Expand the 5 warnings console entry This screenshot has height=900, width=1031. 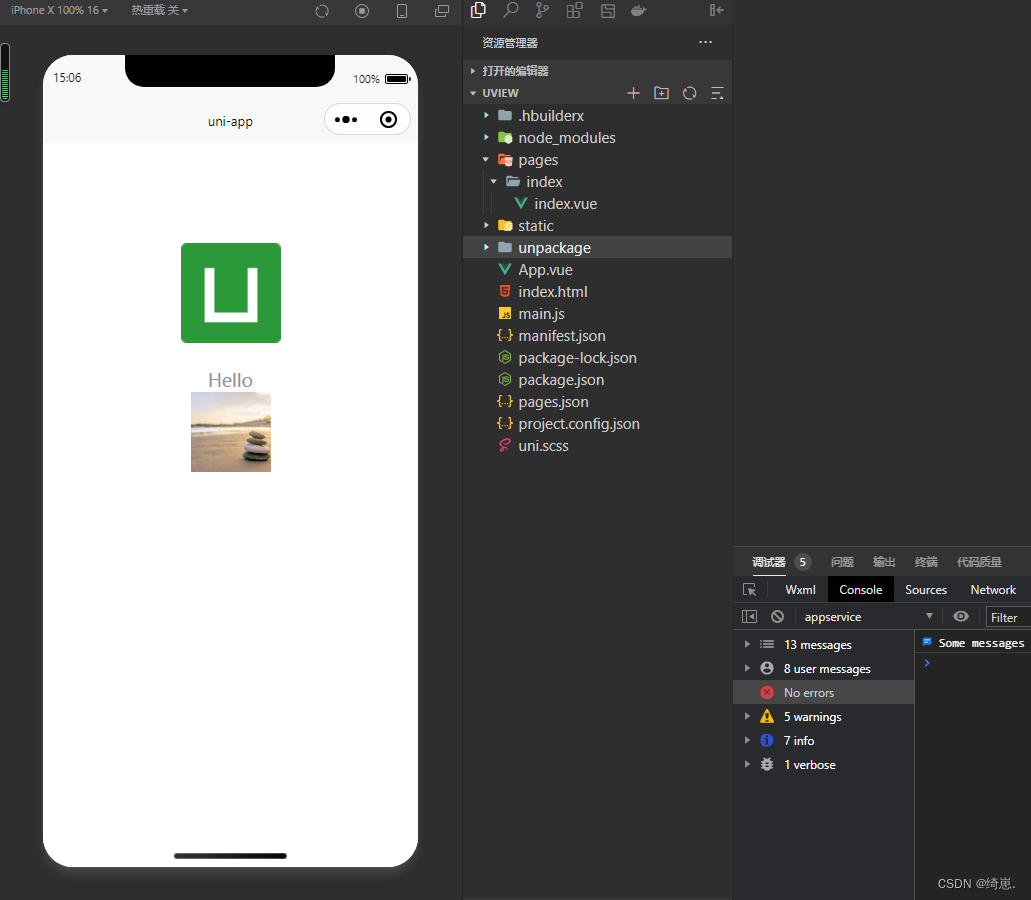pyautogui.click(x=748, y=716)
